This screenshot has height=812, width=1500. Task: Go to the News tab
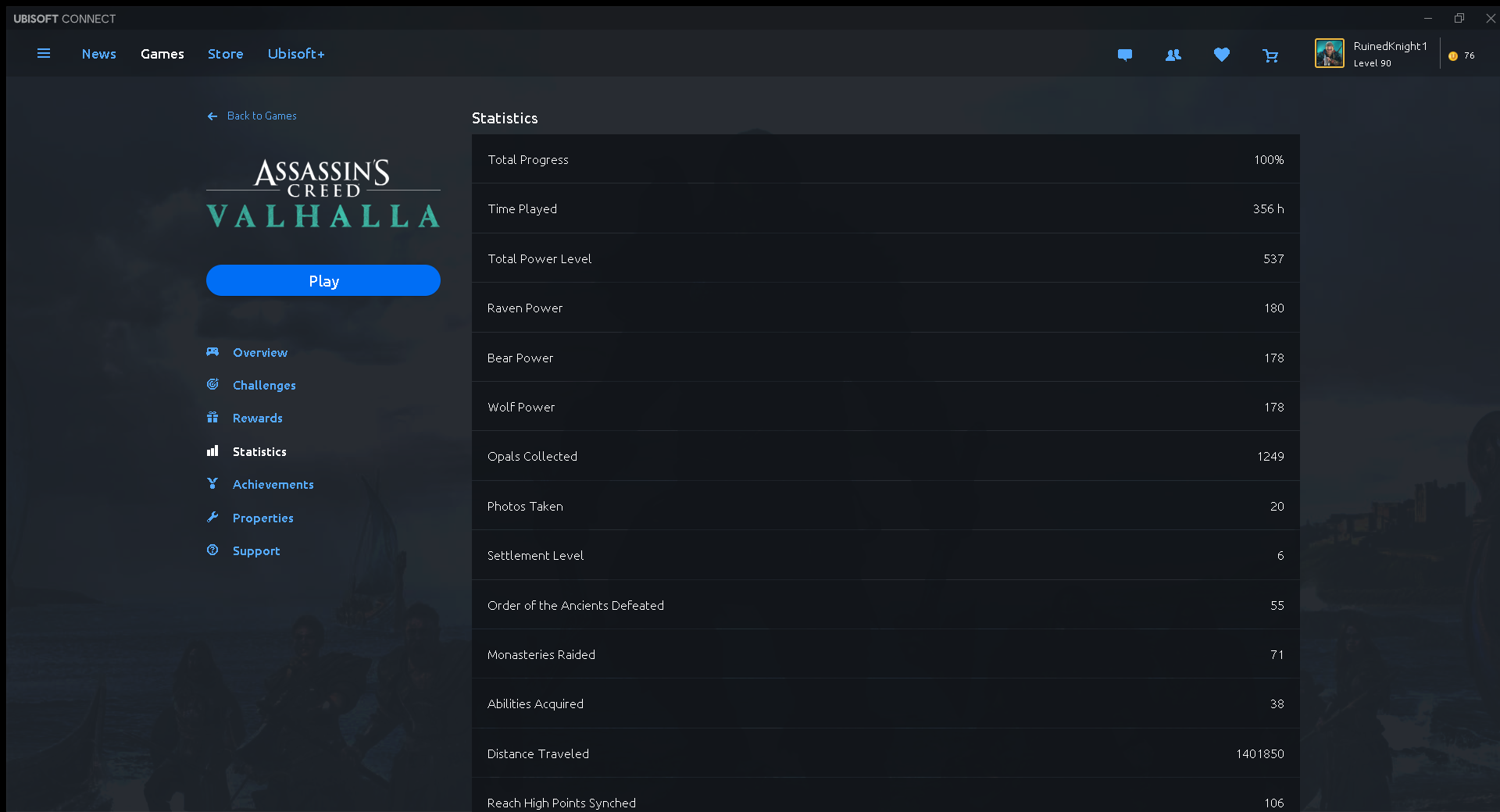(x=99, y=54)
